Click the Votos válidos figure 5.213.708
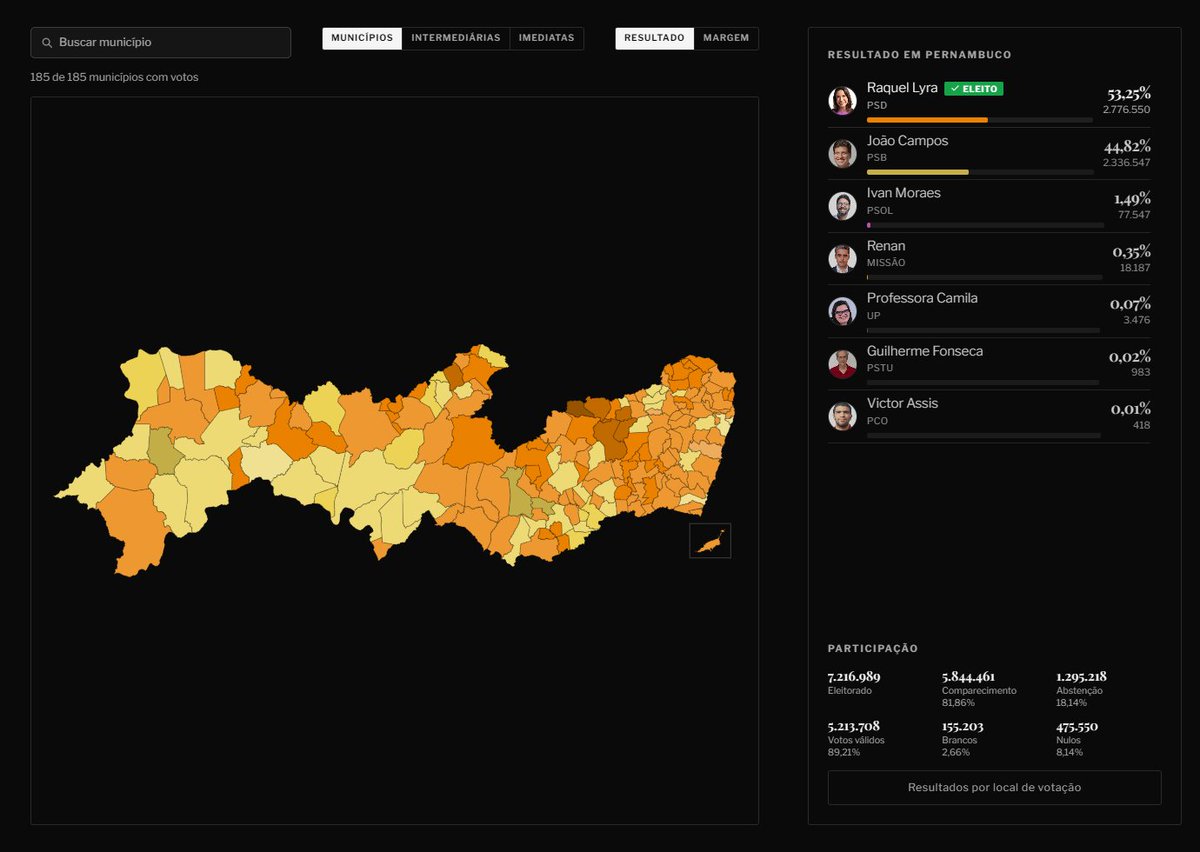This screenshot has width=1200, height=852. [x=853, y=726]
